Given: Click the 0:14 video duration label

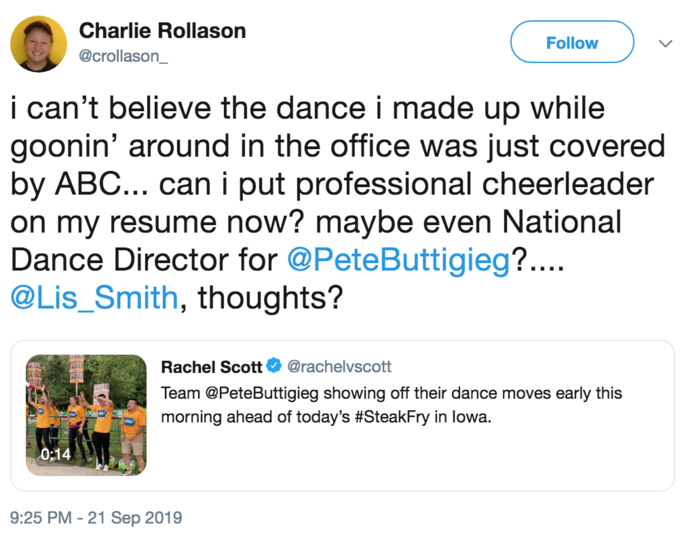Looking at the screenshot, I should click(56, 454).
